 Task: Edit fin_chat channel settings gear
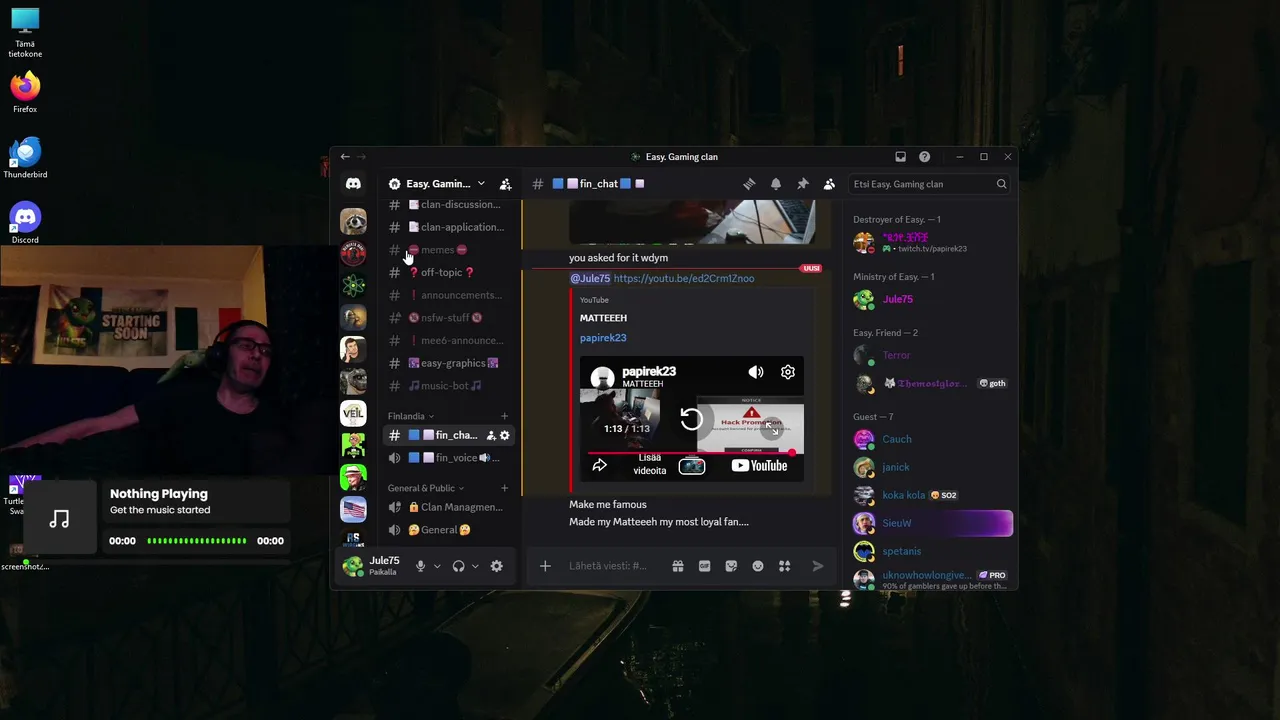pyautogui.click(x=504, y=435)
